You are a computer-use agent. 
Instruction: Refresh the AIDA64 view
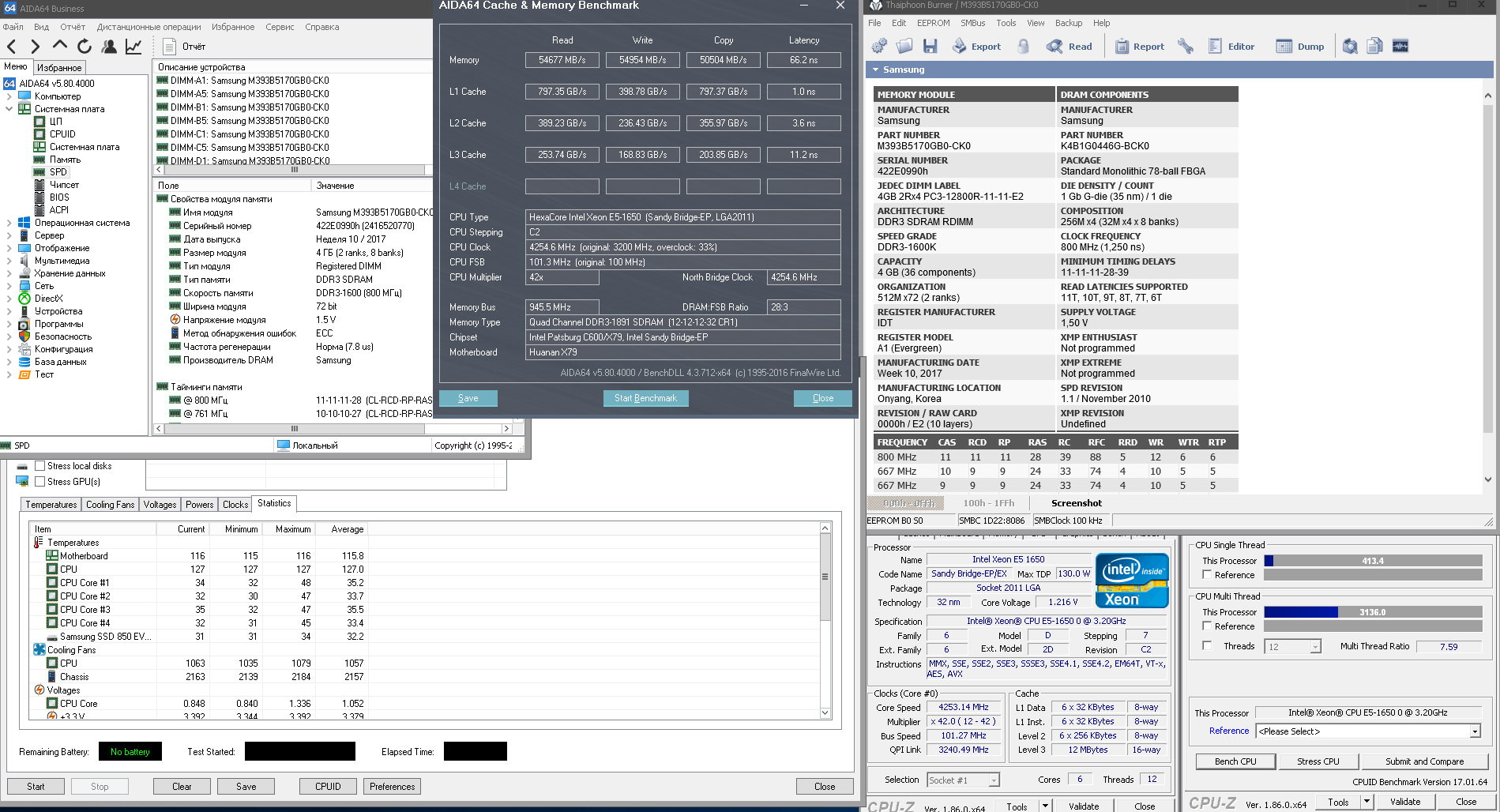pyautogui.click(x=85, y=47)
